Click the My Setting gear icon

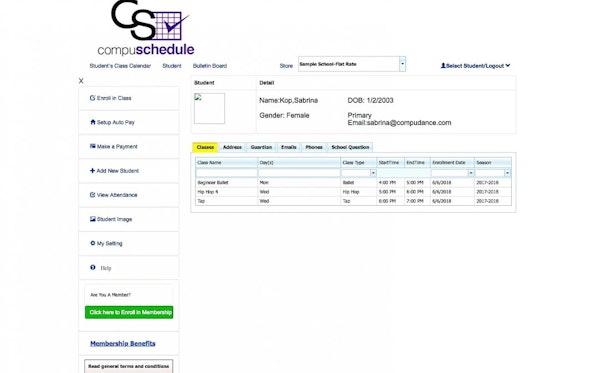[x=93, y=243]
